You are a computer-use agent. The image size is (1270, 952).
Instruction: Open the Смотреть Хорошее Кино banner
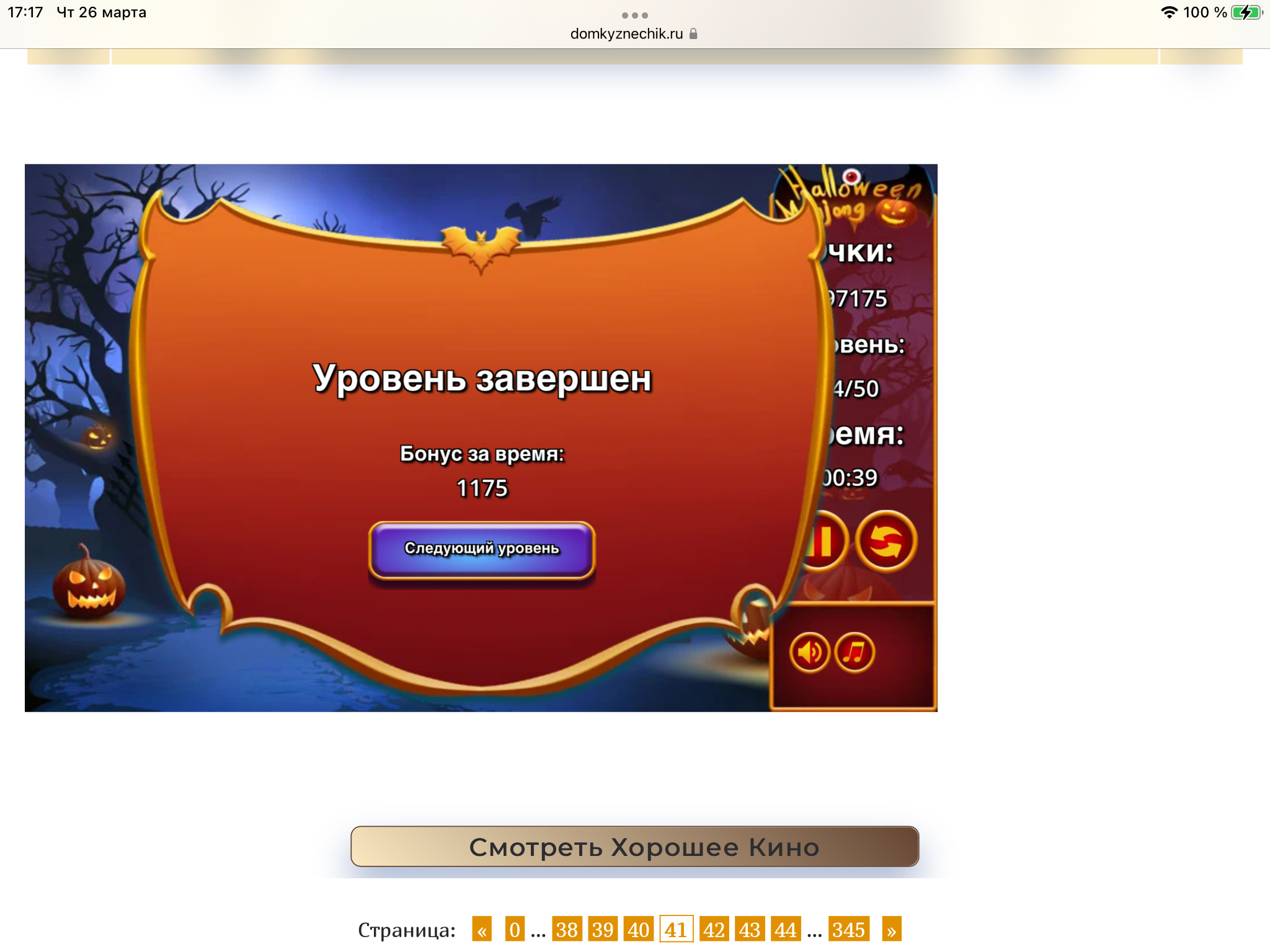click(634, 847)
